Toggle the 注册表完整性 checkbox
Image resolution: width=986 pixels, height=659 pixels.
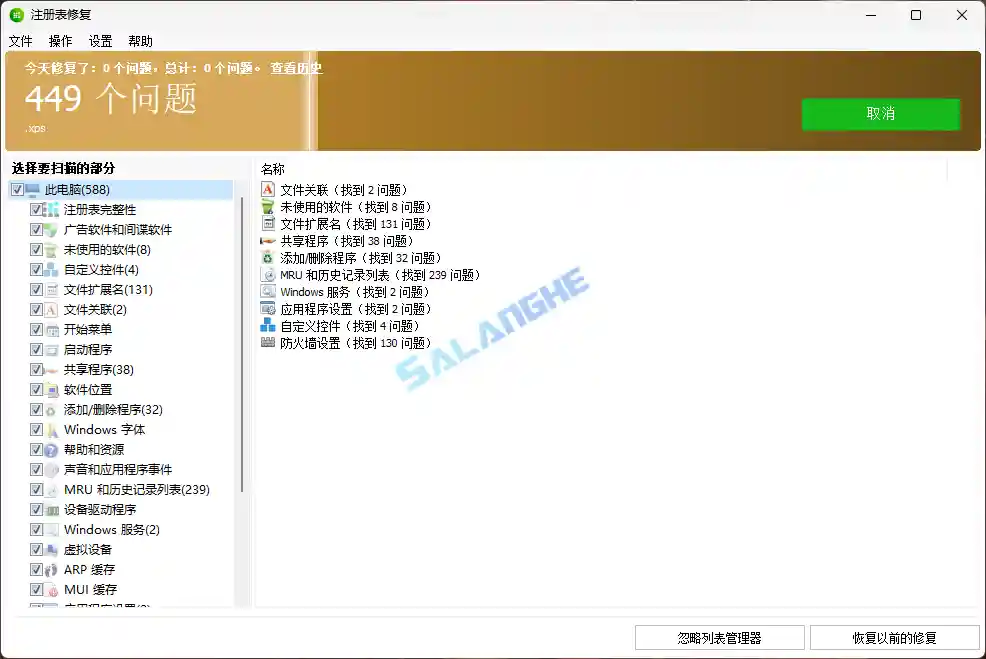click(36, 209)
